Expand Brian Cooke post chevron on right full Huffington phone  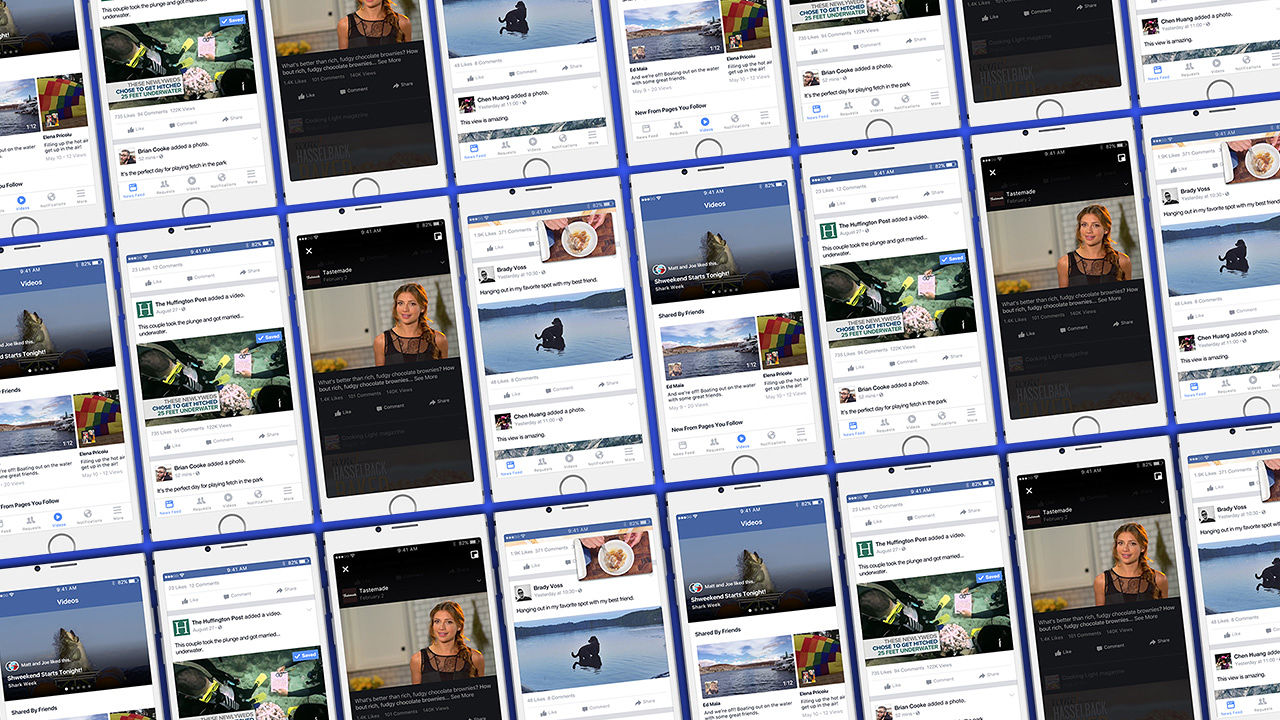coord(975,377)
